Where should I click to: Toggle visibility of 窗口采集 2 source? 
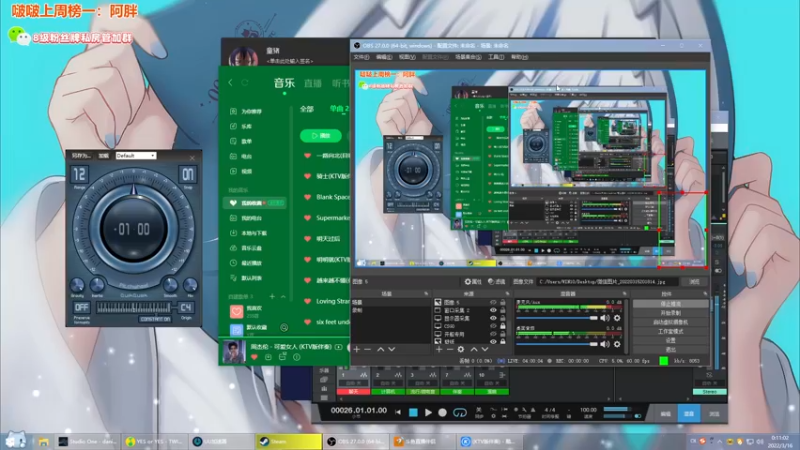coord(493,310)
